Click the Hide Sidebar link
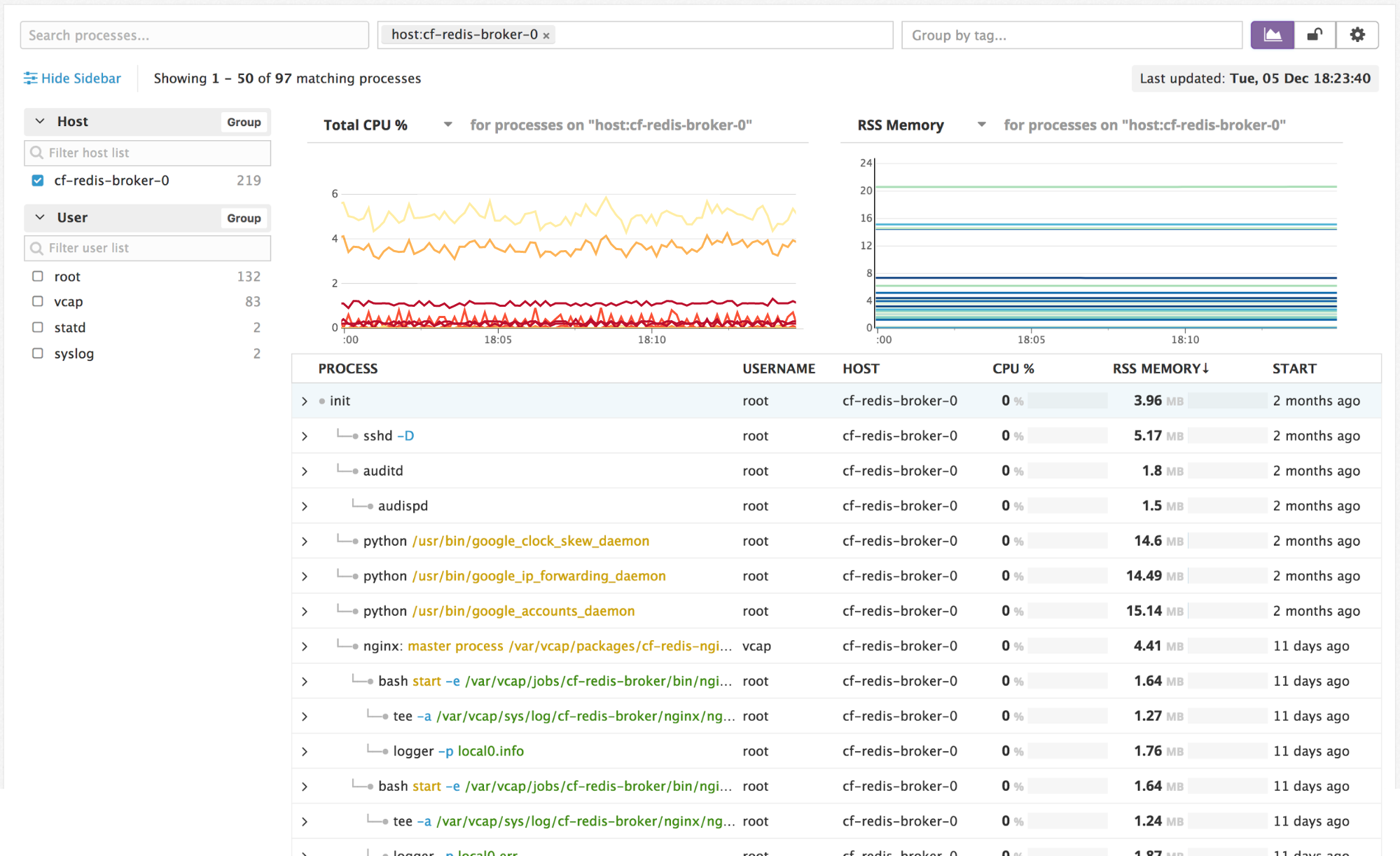 [79, 78]
